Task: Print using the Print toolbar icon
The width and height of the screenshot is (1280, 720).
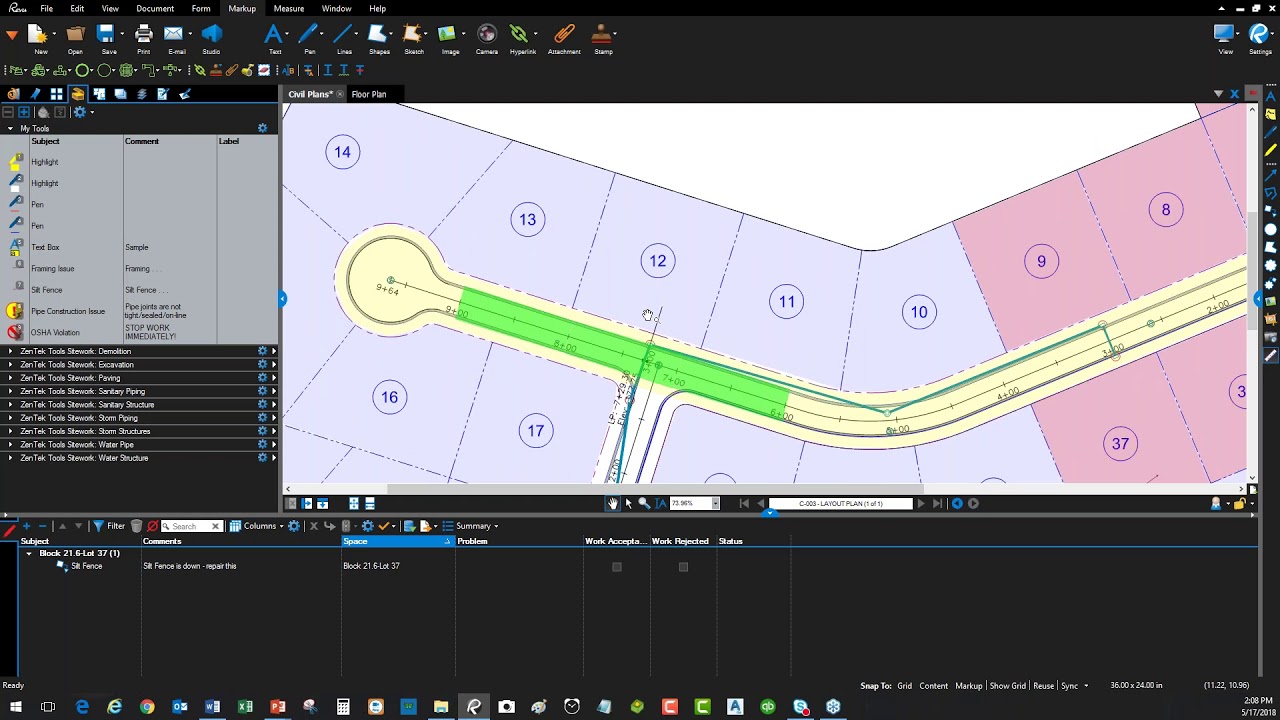Action: tap(143, 38)
